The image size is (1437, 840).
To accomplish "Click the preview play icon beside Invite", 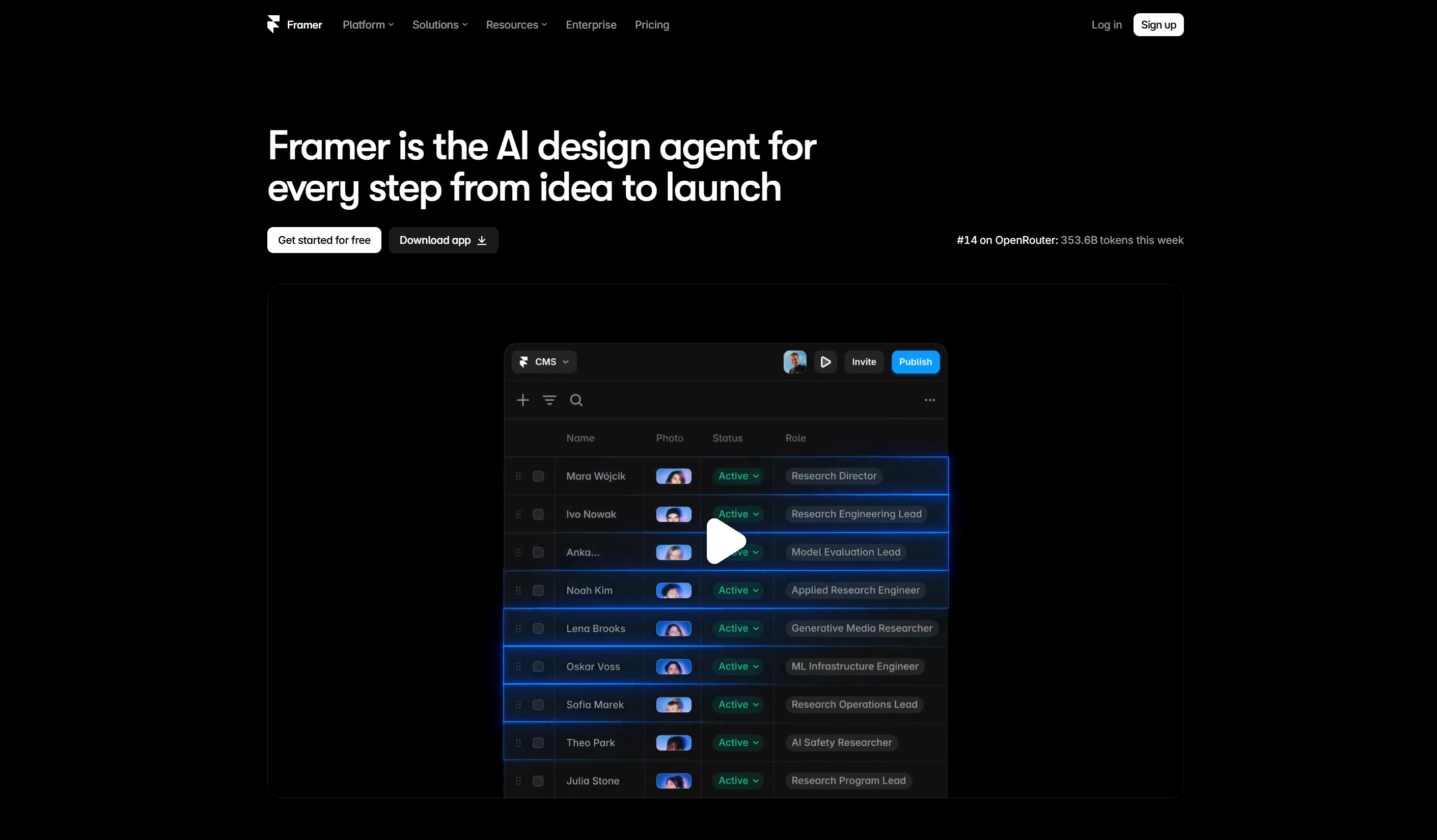I will [825, 362].
